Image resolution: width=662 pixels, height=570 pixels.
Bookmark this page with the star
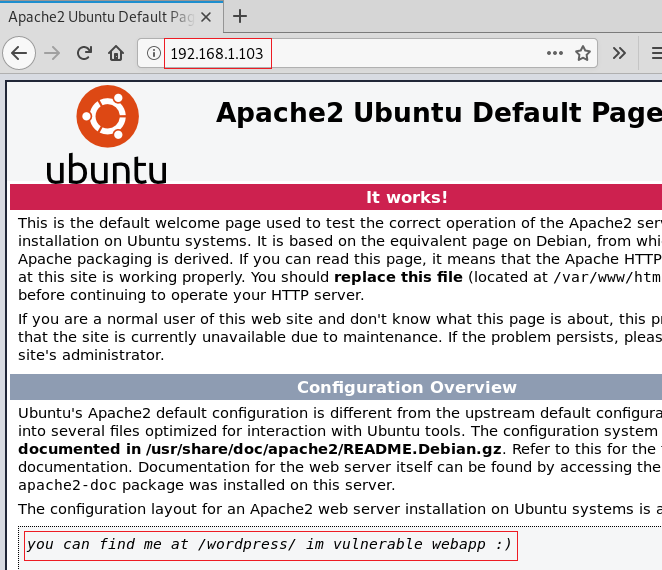(583, 53)
